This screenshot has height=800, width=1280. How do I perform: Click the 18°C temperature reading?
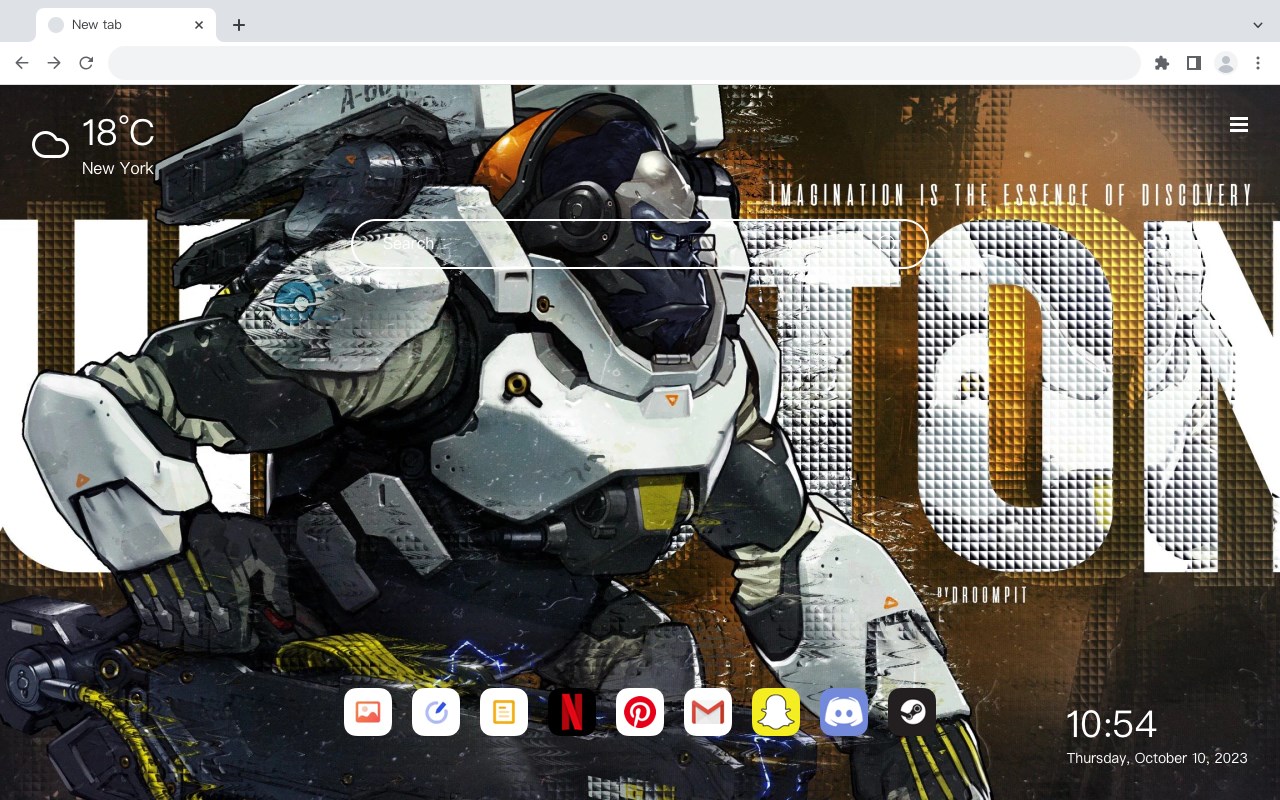click(x=118, y=133)
